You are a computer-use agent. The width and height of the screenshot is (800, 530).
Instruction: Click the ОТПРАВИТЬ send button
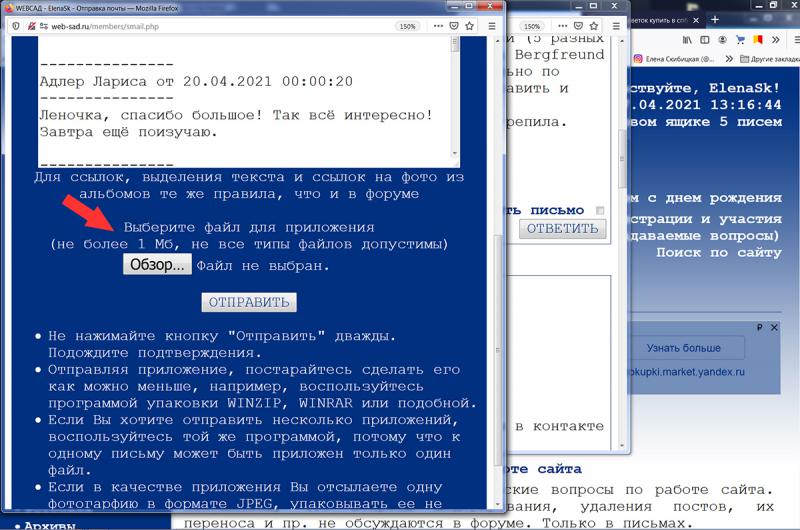[x=248, y=302]
